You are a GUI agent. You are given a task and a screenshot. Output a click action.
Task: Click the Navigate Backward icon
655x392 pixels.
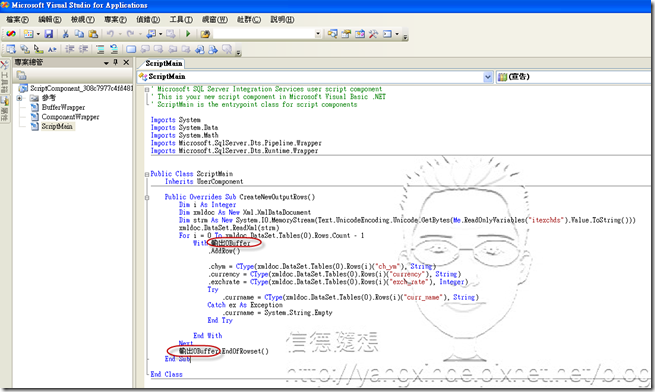point(151,34)
